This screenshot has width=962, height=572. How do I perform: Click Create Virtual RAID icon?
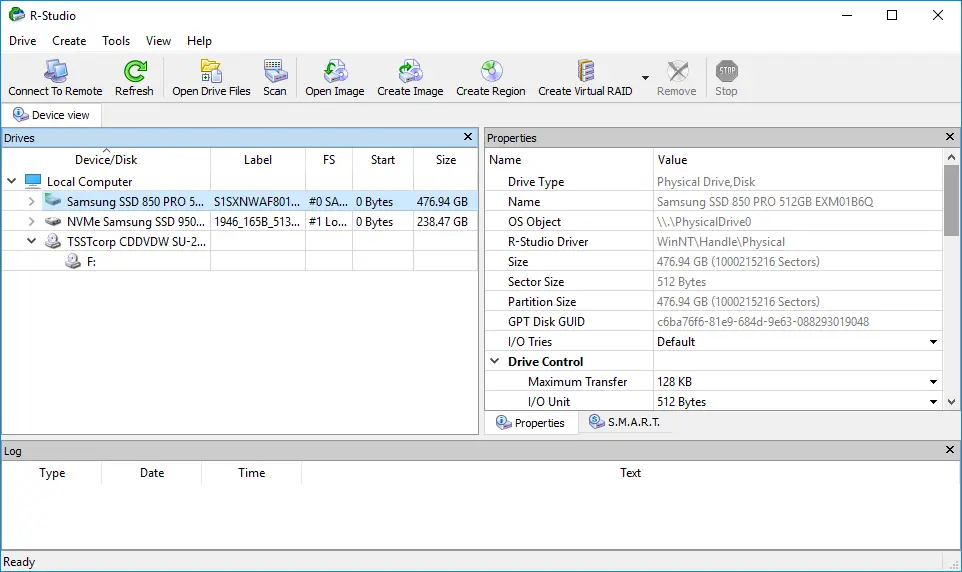pos(585,71)
